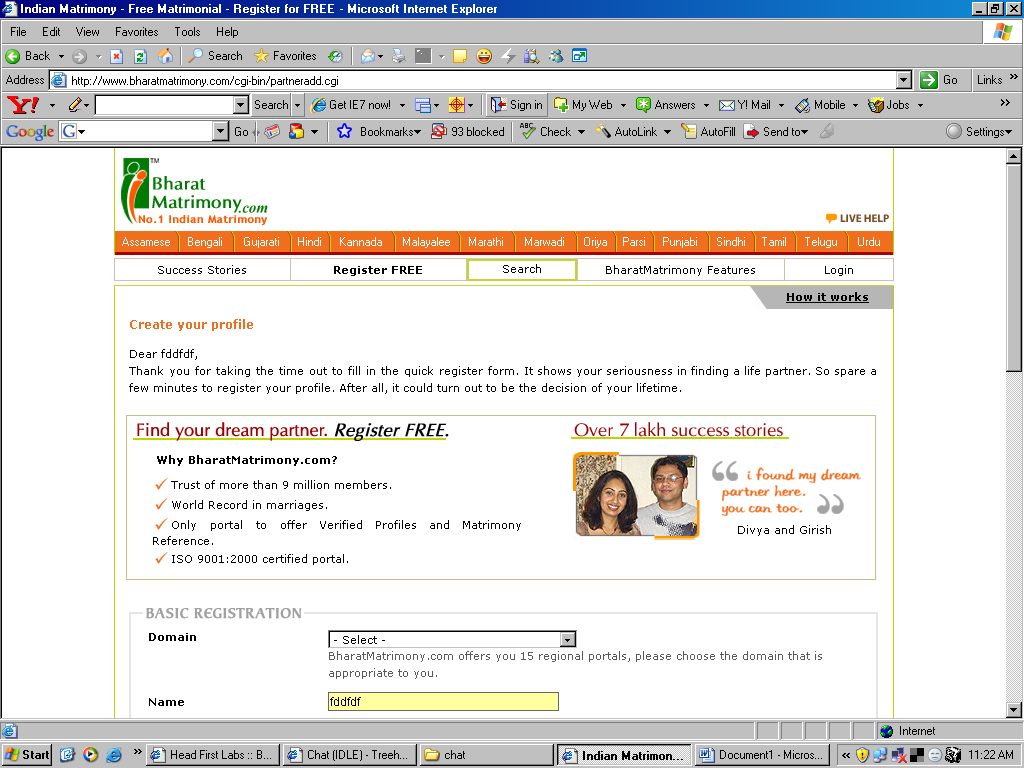Click the Print icon in toolbar
Image resolution: width=1024 pixels, height=768 pixels.
pos(398,56)
